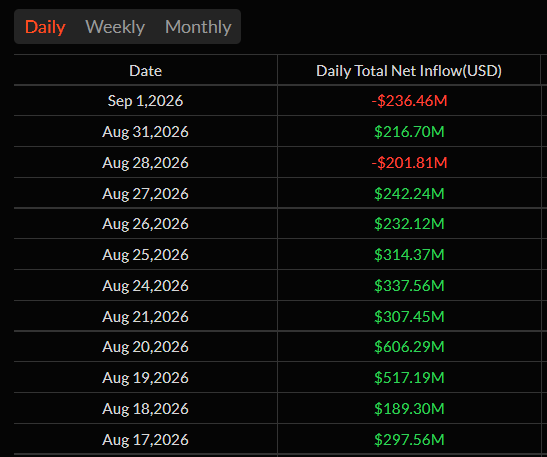The width and height of the screenshot is (547, 457).
Task: Select the Aug 24,2026 date cell
Action: (145, 286)
